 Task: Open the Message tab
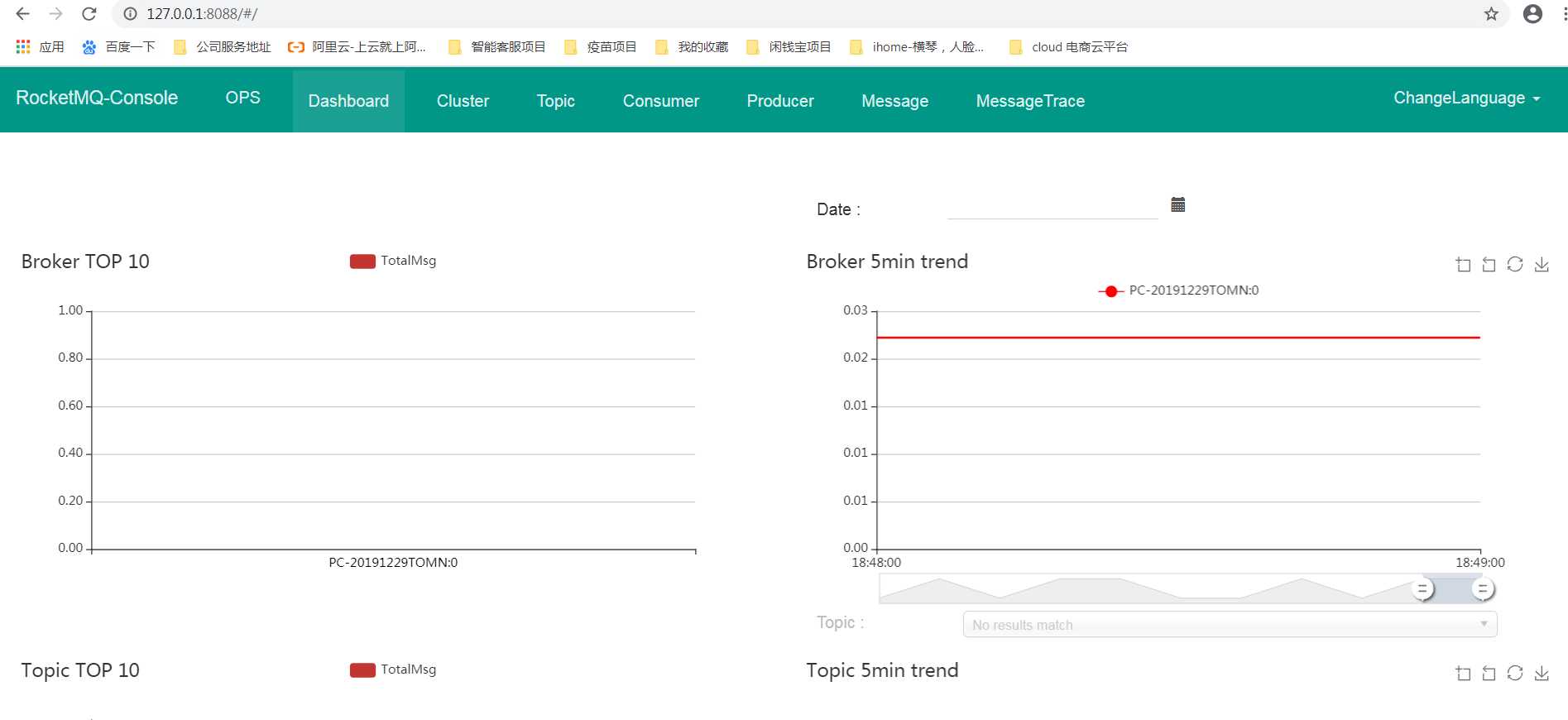point(894,101)
